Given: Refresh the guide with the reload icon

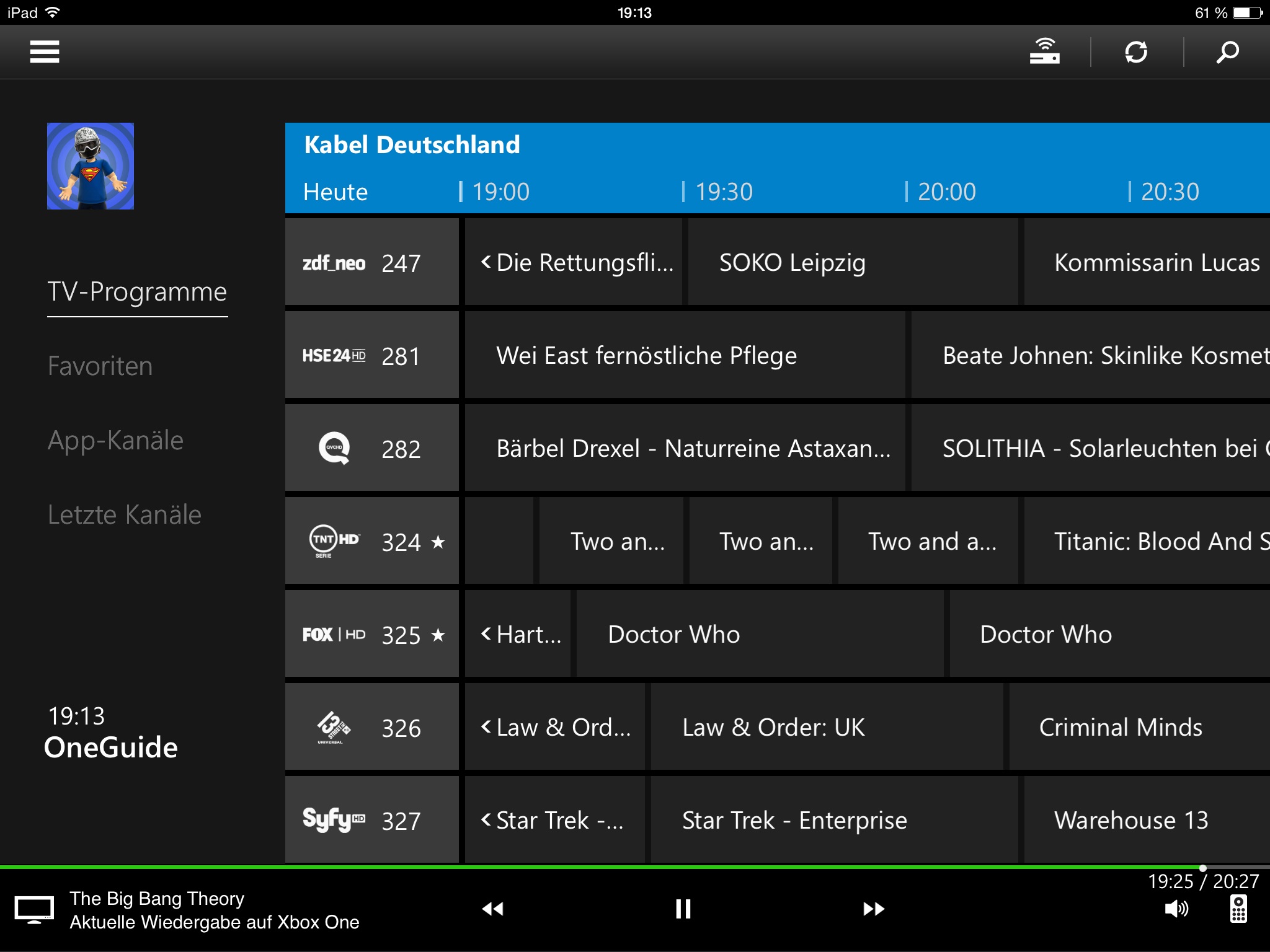Looking at the screenshot, I should click(x=1136, y=51).
